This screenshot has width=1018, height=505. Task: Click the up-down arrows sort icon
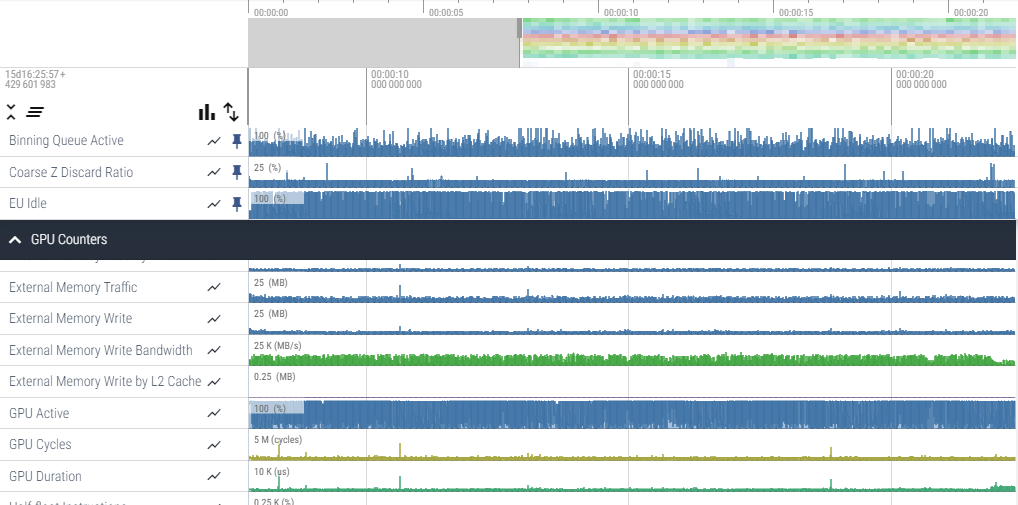tap(231, 112)
